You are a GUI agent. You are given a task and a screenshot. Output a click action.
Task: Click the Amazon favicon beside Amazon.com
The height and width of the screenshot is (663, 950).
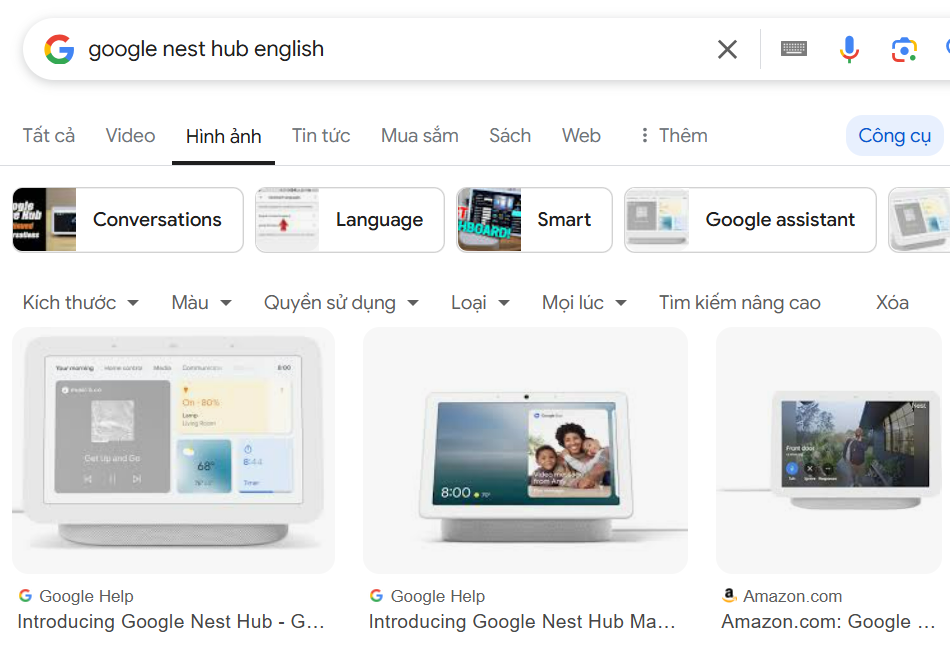pos(729,596)
